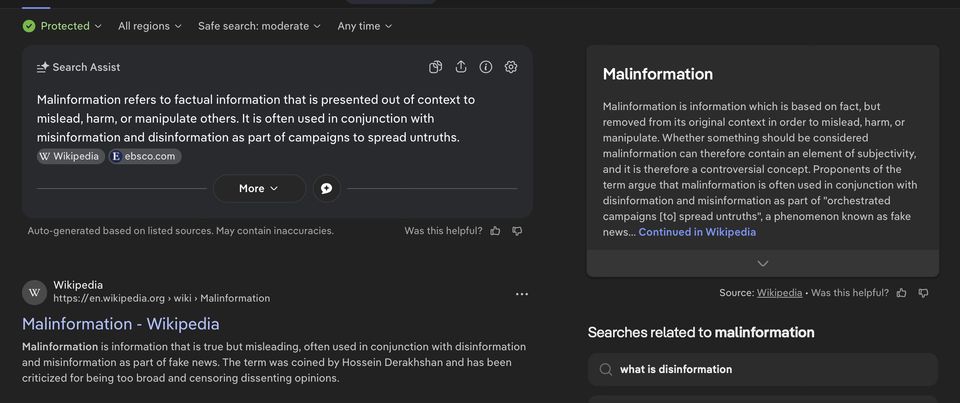Give thumbs up to Search Assist answer
This screenshot has width=960, height=403.
point(495,231)
